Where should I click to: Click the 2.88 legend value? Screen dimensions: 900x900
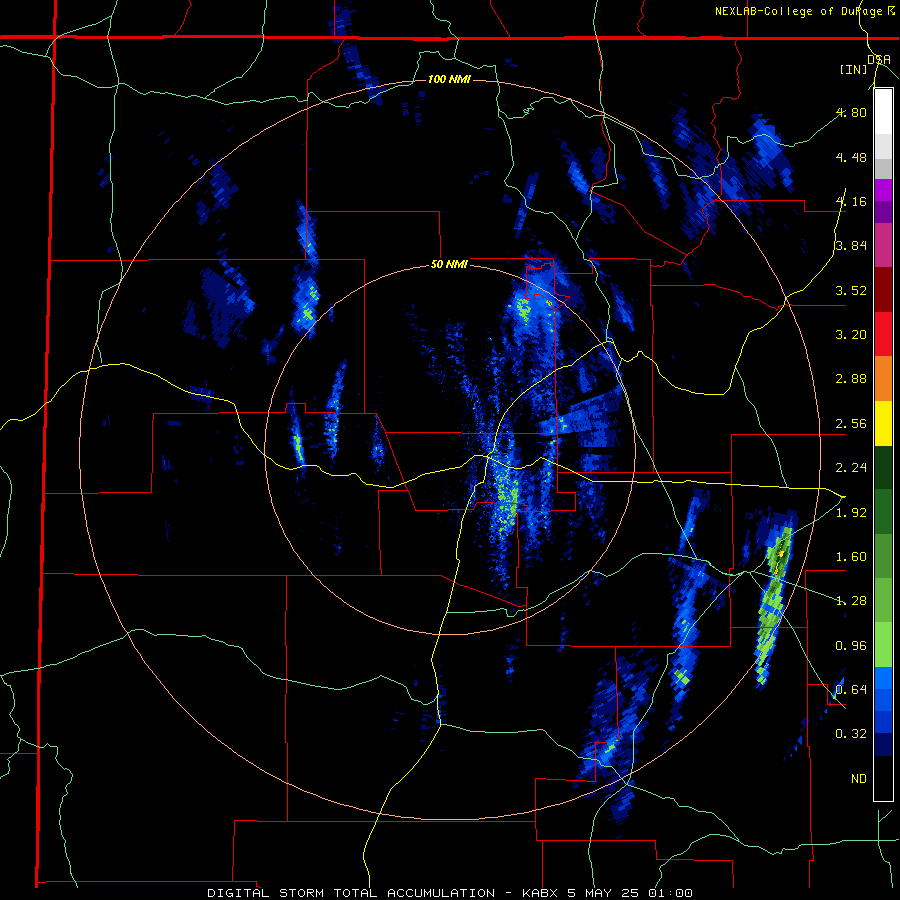pyautogui.click(x=851, y=379)
